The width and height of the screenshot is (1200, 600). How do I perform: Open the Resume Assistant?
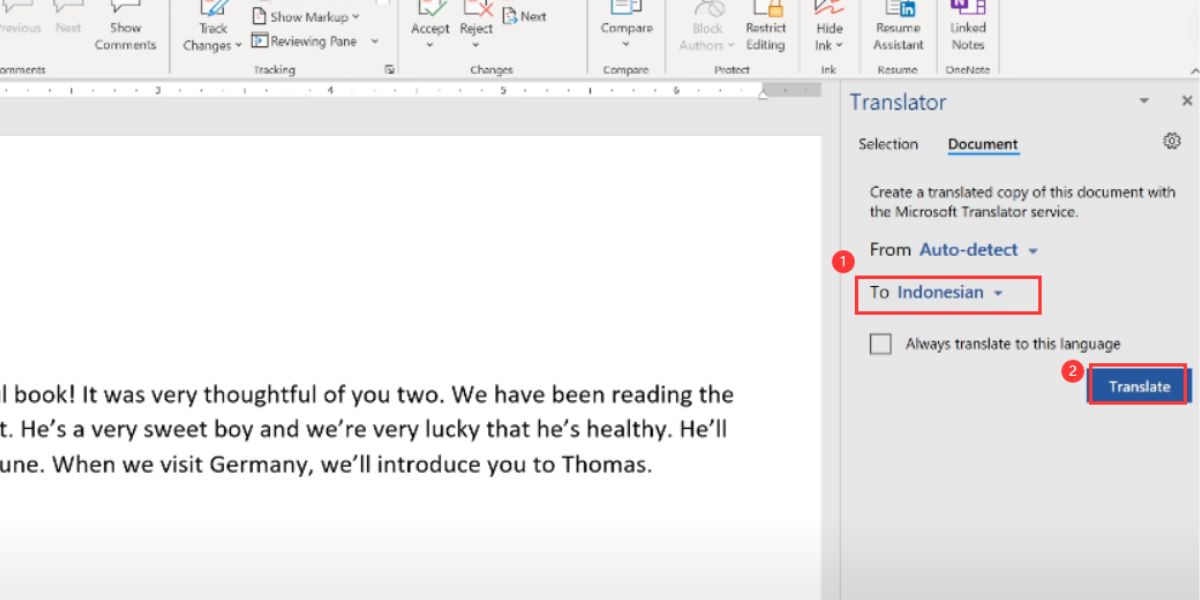coord(897,27)
